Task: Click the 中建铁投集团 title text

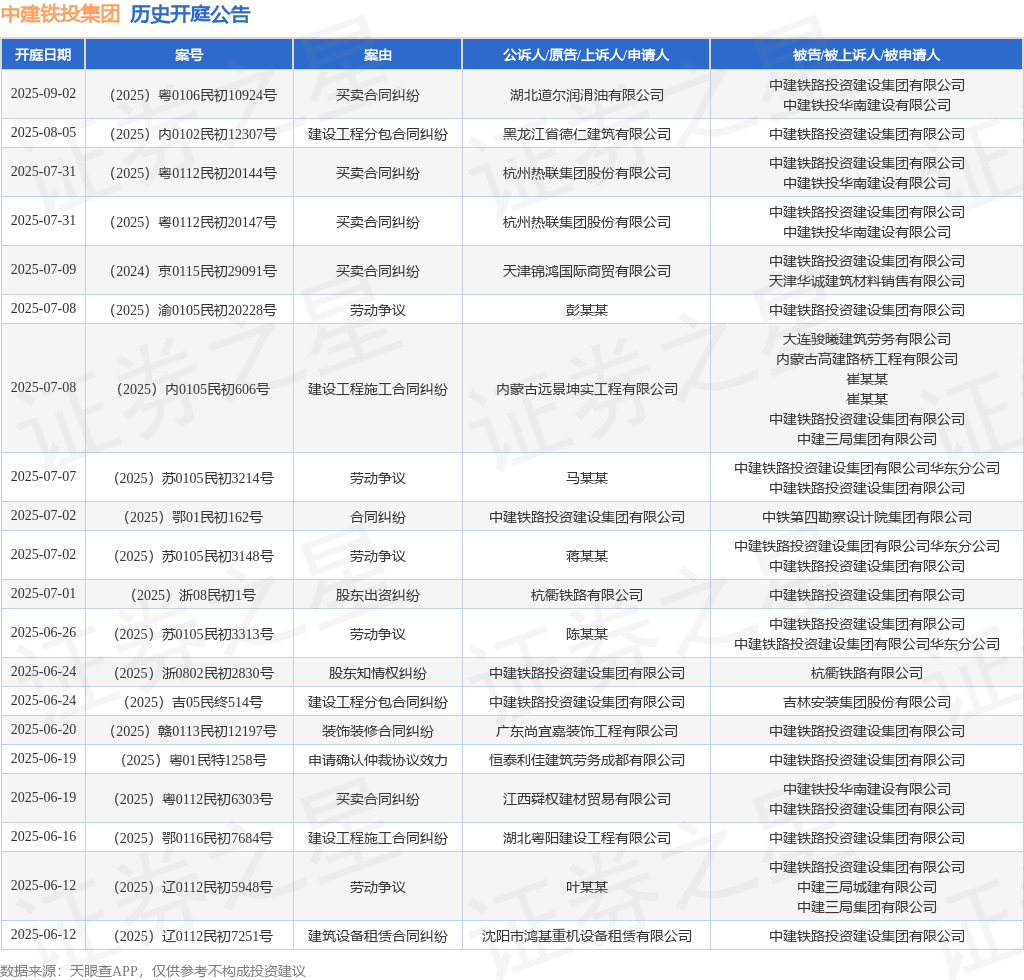Action: coord(60,14)
